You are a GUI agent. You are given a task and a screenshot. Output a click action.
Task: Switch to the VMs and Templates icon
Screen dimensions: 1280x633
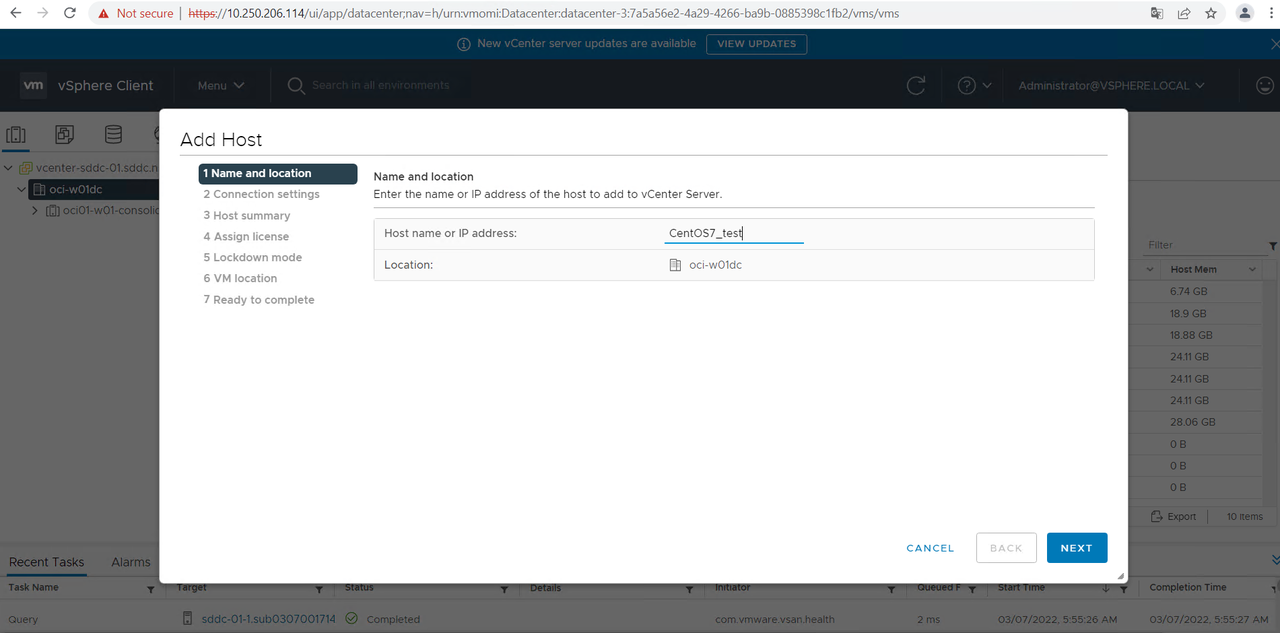[64, 135]
